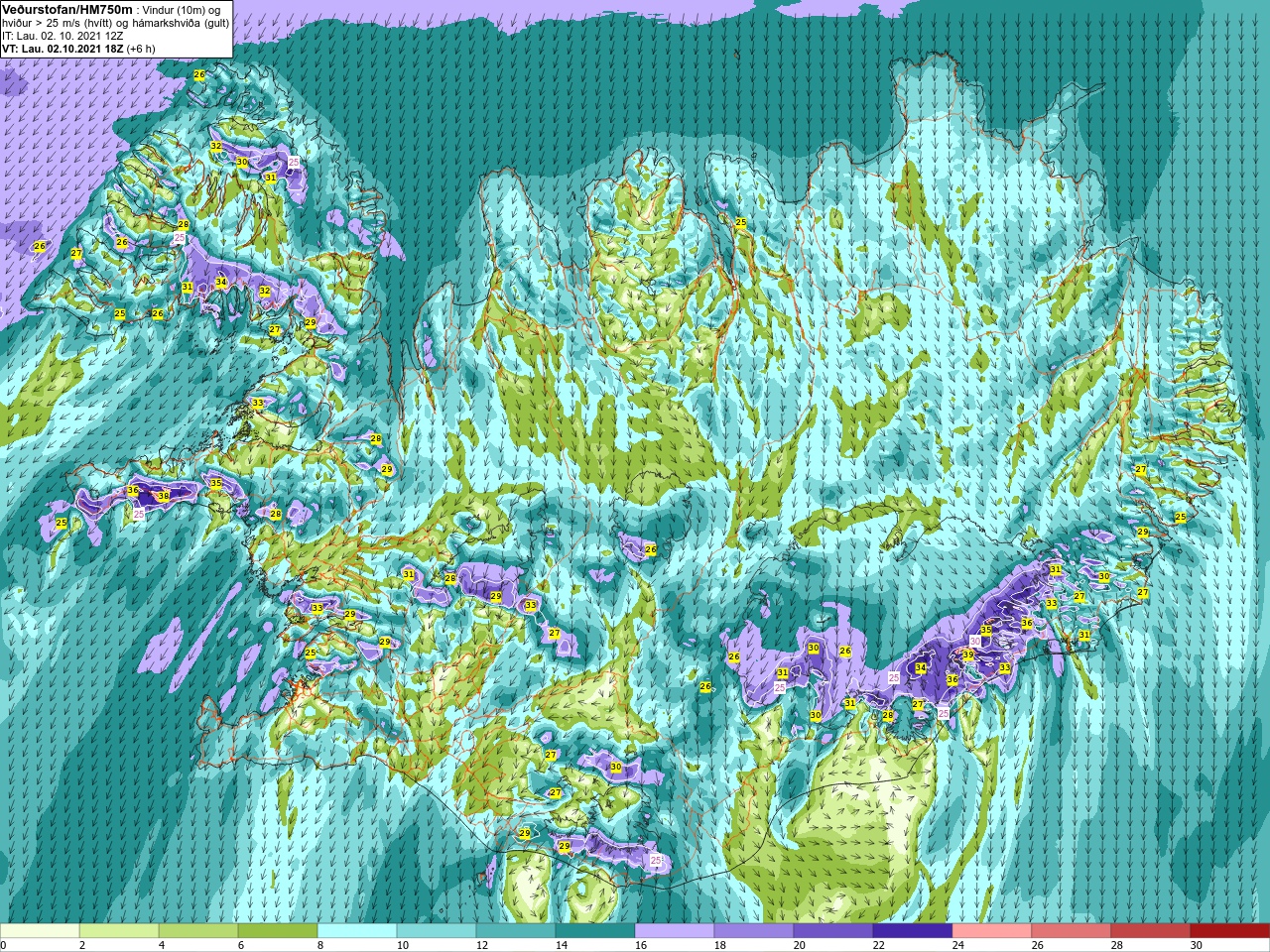This screenshot has width=1270, height=952.
Task: Select the 8–10 m/s light cyan legend swatch
Action: [x=357, y=931]
